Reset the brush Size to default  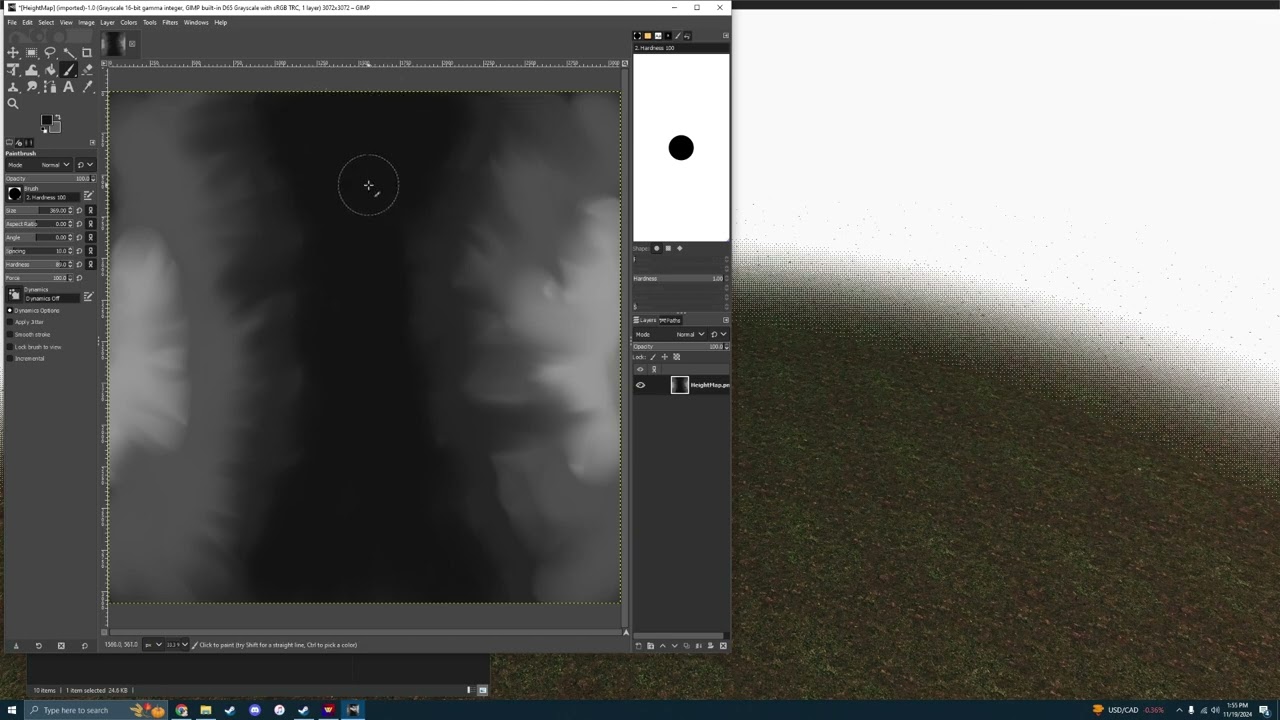79,210
